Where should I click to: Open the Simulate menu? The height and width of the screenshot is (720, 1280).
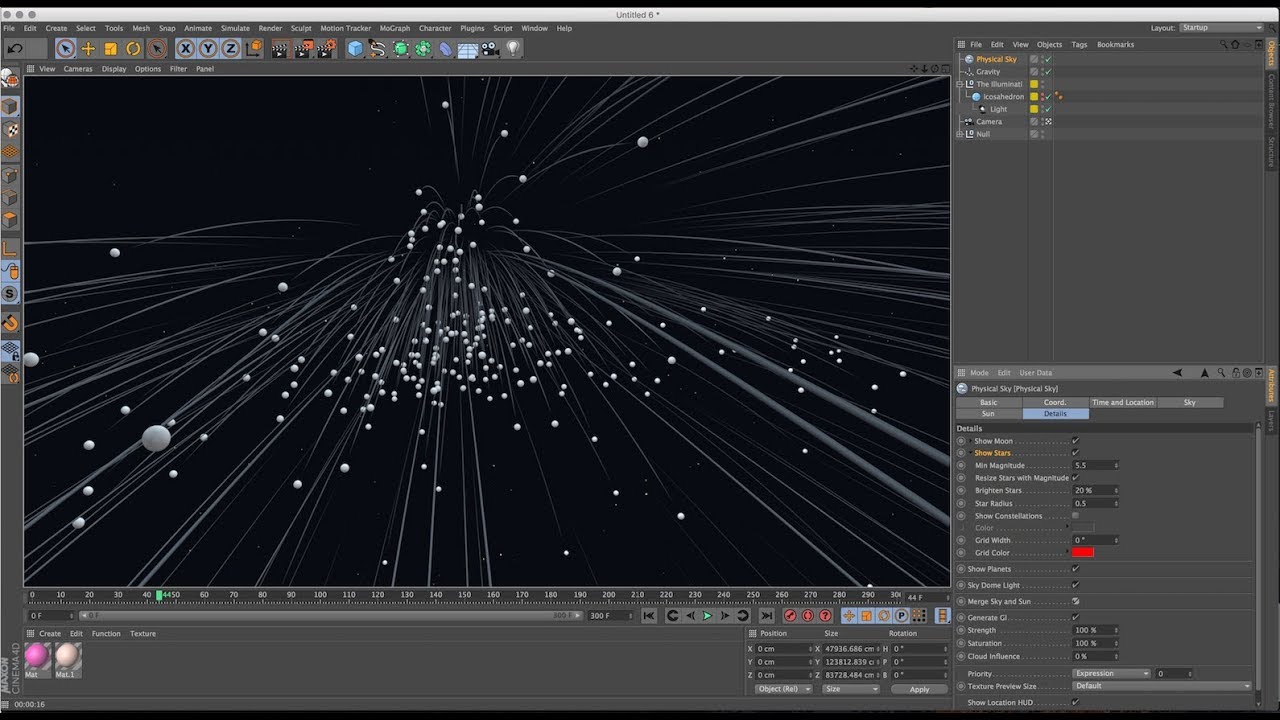tap(235, 28)
